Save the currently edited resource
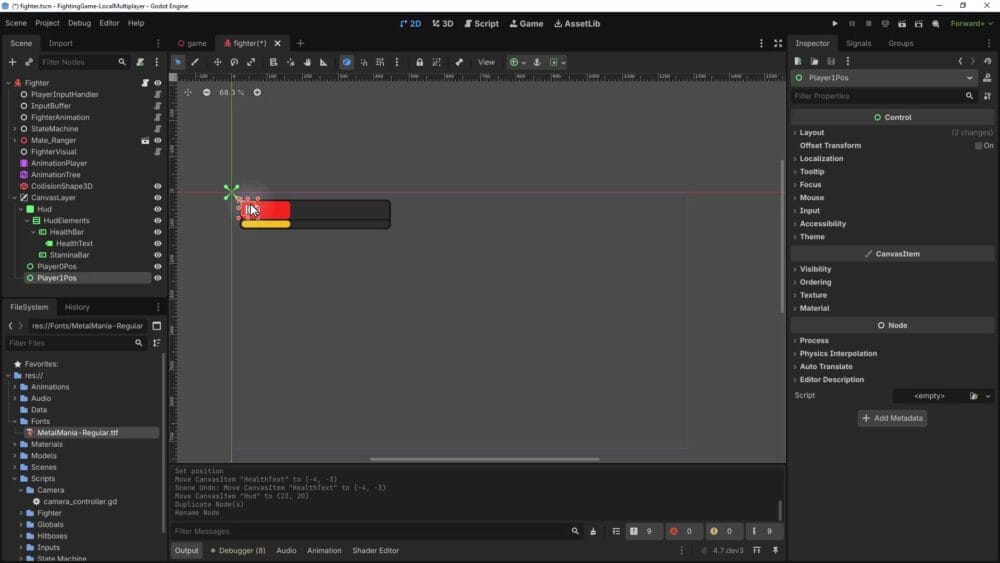 pyautogui.click(x=831, y=61)
